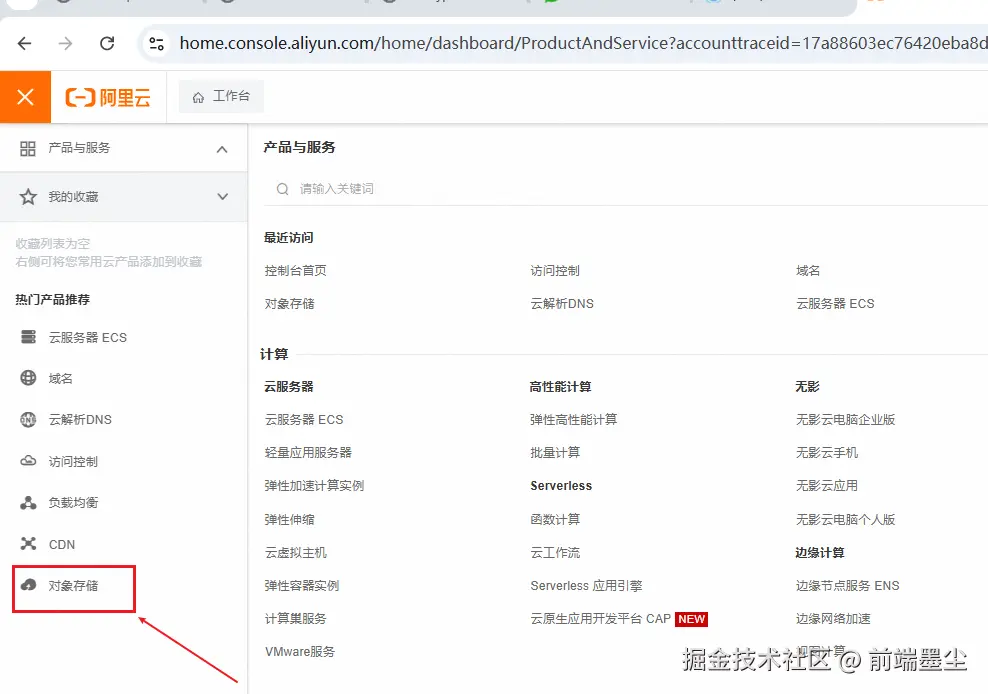
Task: Click the 产品与服务 grid icon
Action: pyautogui.click(x=28, y=148)
